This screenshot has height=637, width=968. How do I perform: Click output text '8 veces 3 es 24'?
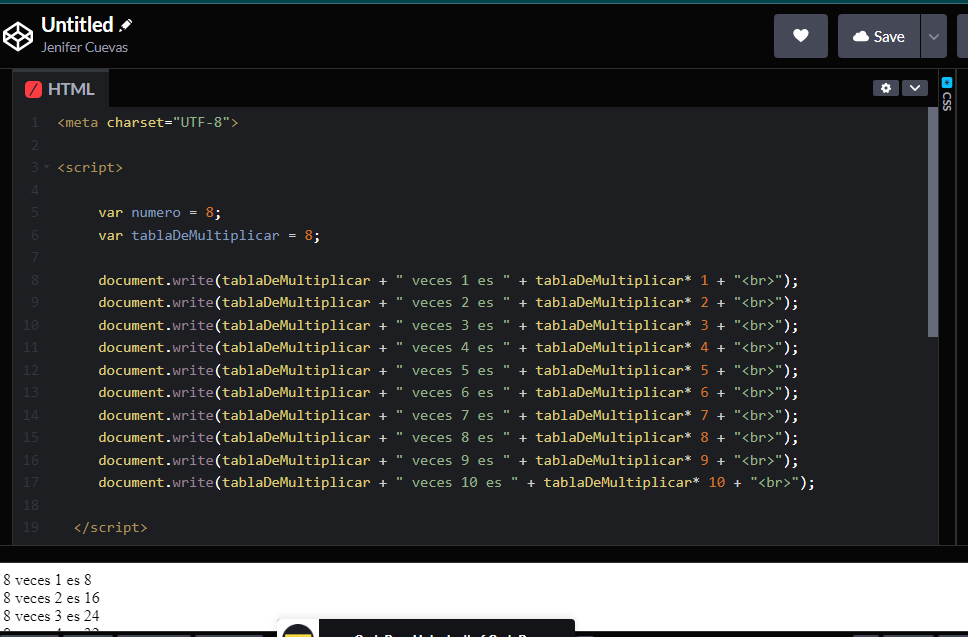pos(51,616)
